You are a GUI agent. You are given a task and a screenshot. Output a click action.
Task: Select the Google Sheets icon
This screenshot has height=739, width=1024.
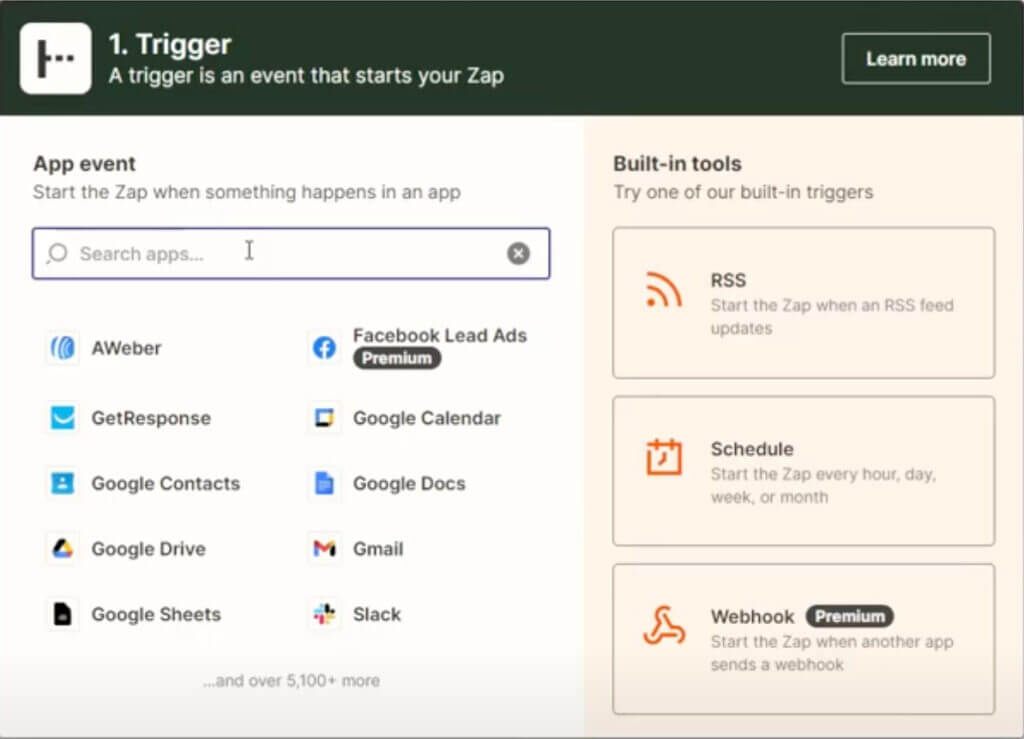[62, 614]
